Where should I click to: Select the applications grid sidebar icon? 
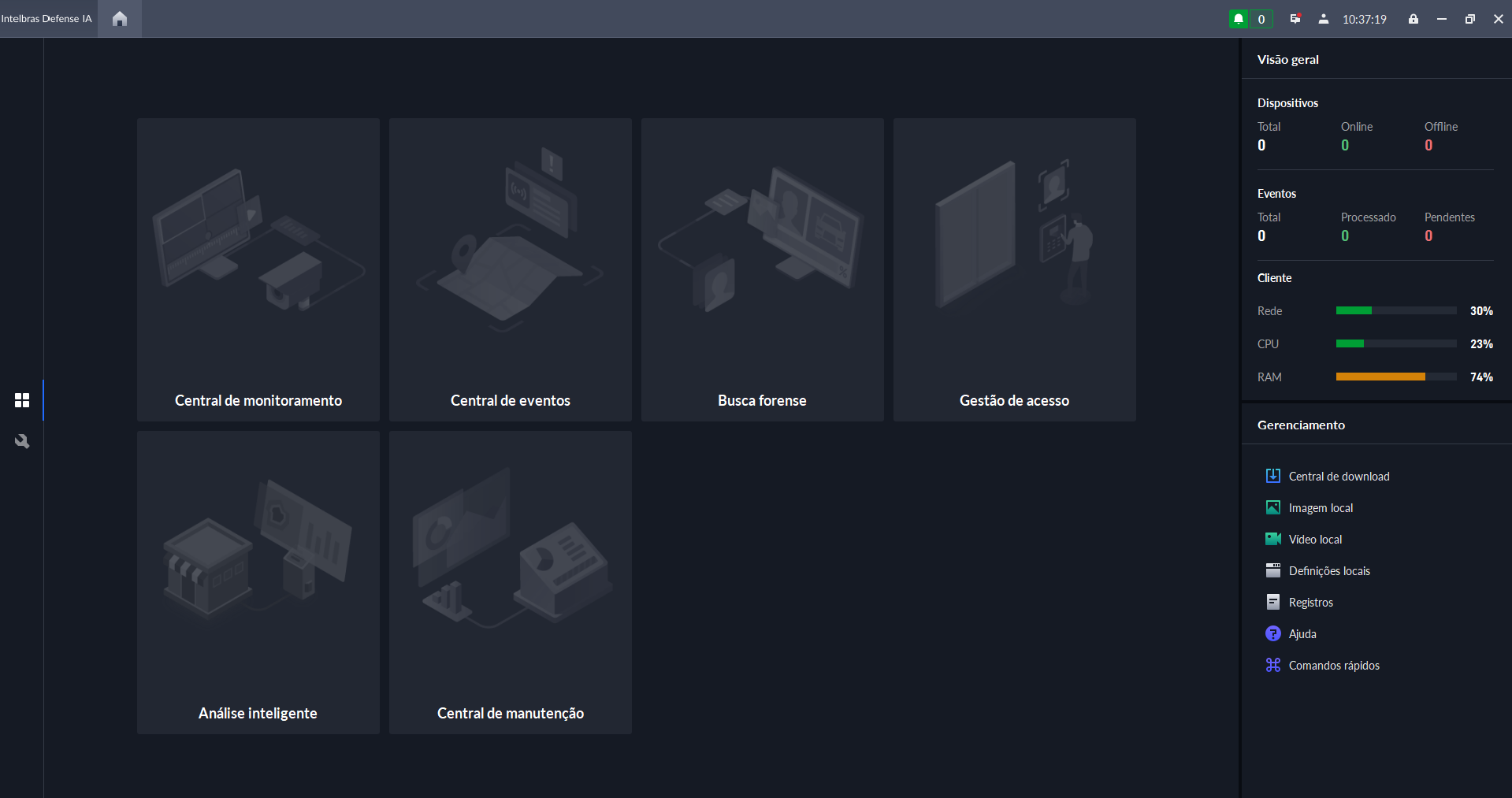pyautogui.click(x=22, y=400)
